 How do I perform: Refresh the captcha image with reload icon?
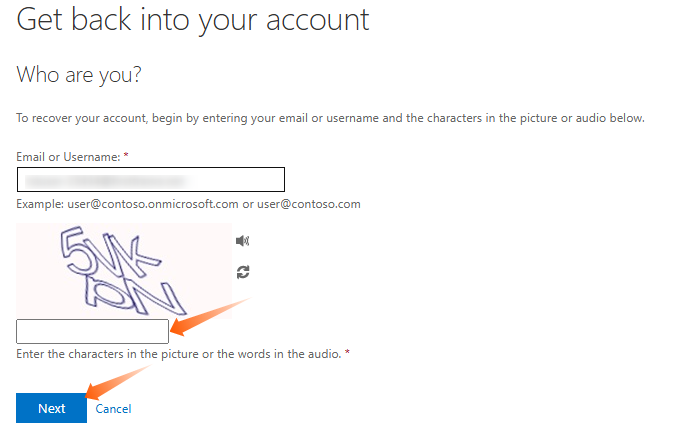click(x=242, y=272)
